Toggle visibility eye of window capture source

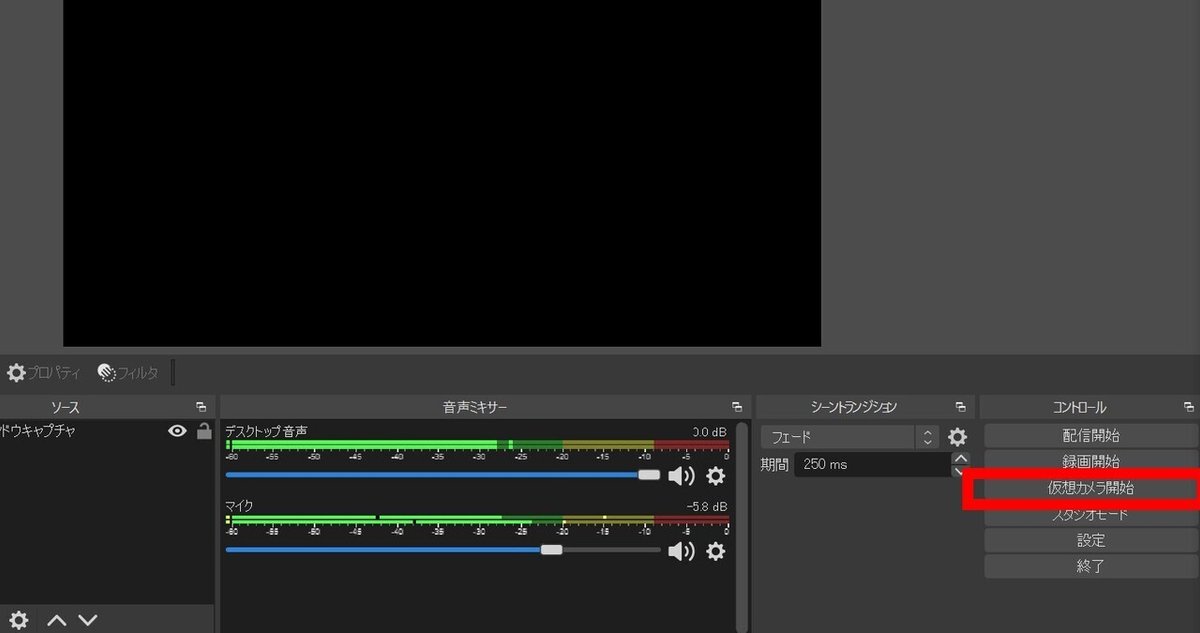178,431
